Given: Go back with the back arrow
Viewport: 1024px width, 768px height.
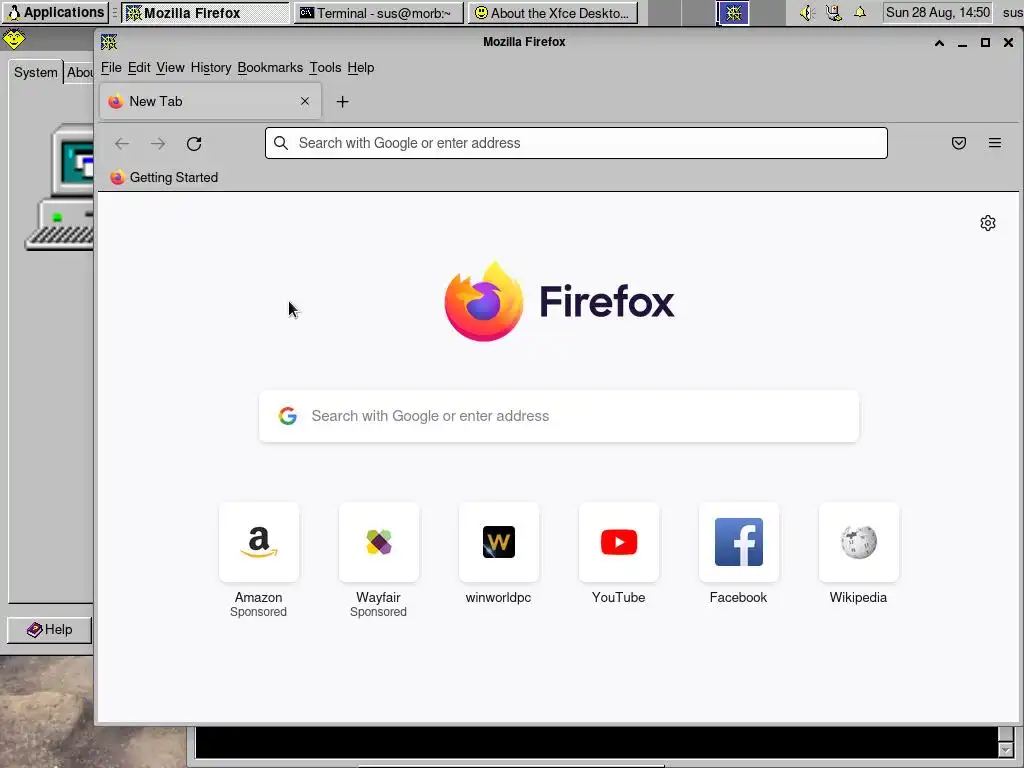Looking at the screenshot, I should [122, 144].
